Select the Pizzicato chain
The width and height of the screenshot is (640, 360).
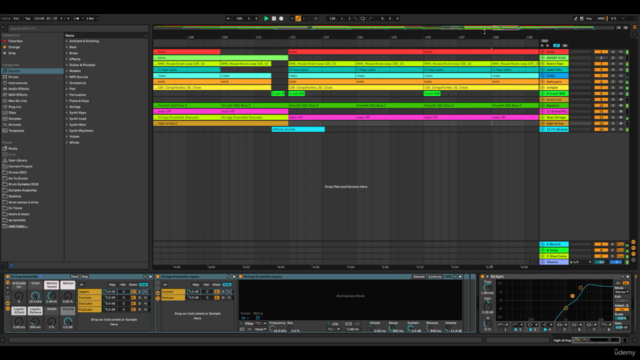(89, 309)
